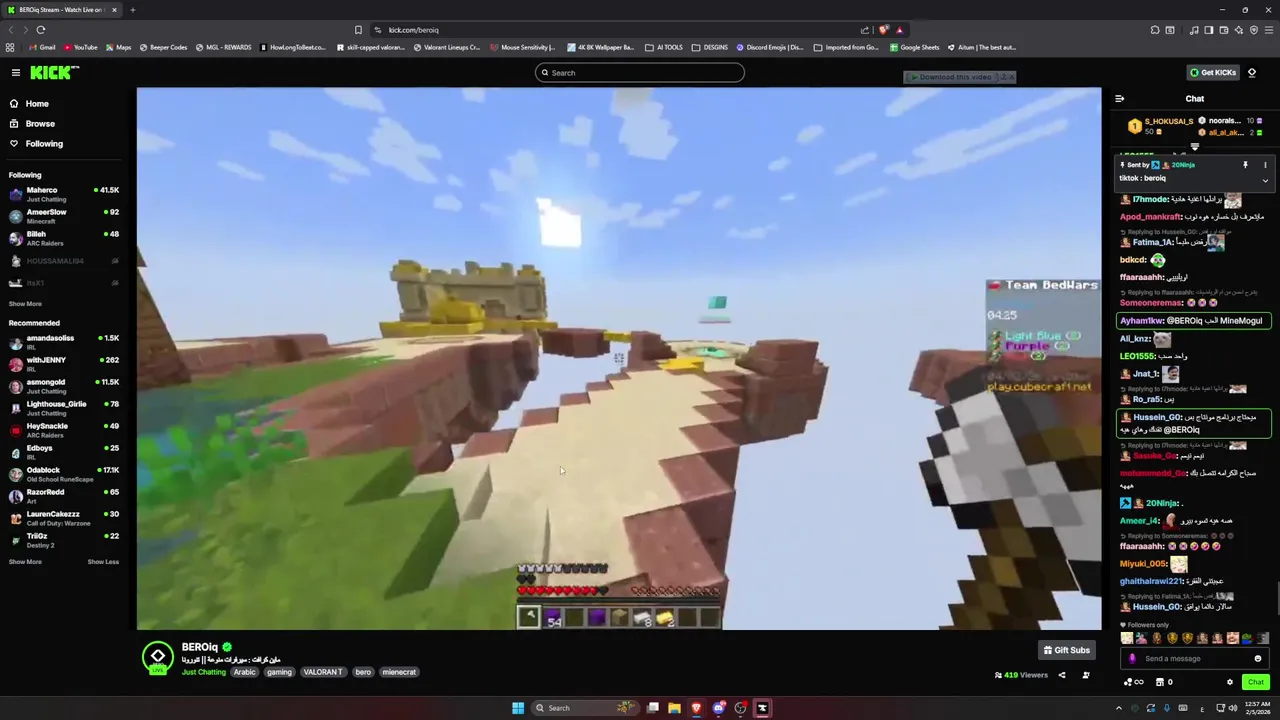Click BEROiq streamer avatar
The width and height of the screenshot is (1280, 720).
coord(157,657)
